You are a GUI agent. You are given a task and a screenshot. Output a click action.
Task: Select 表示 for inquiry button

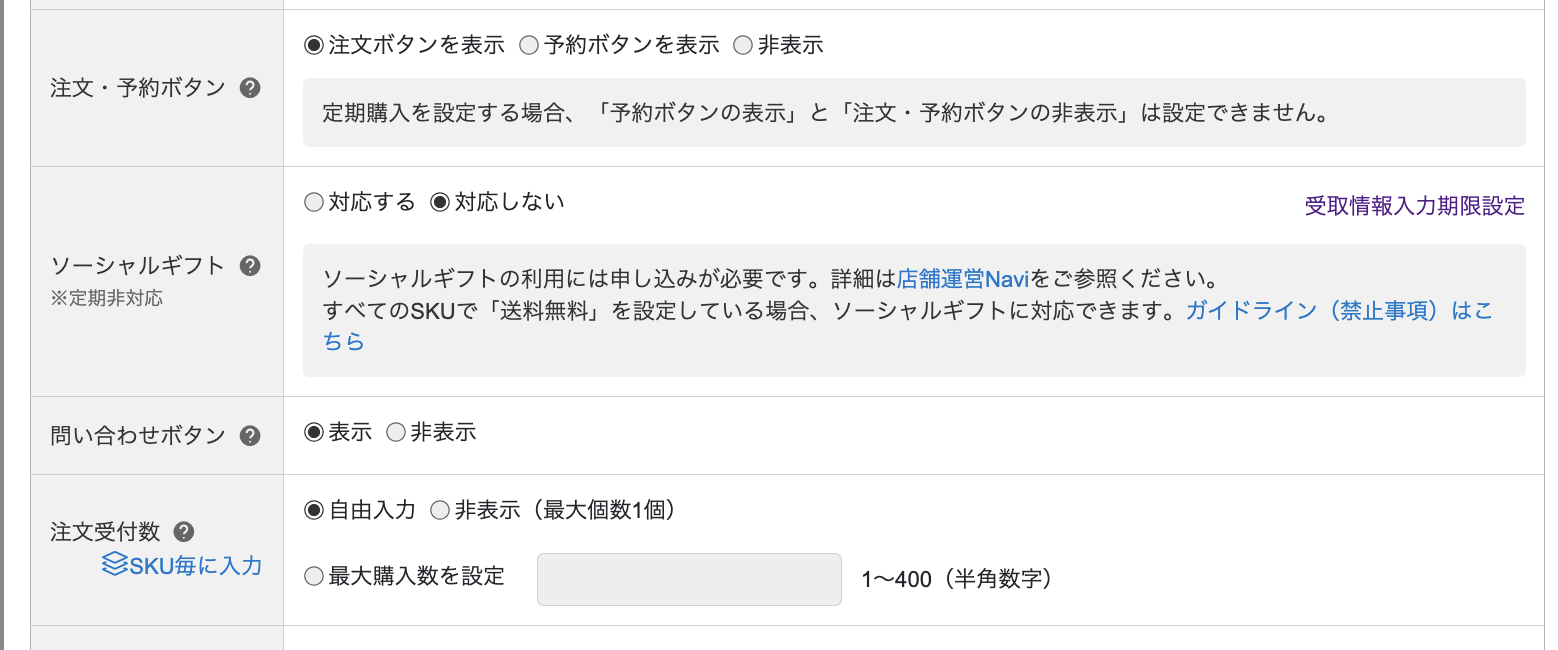[314, 433]
